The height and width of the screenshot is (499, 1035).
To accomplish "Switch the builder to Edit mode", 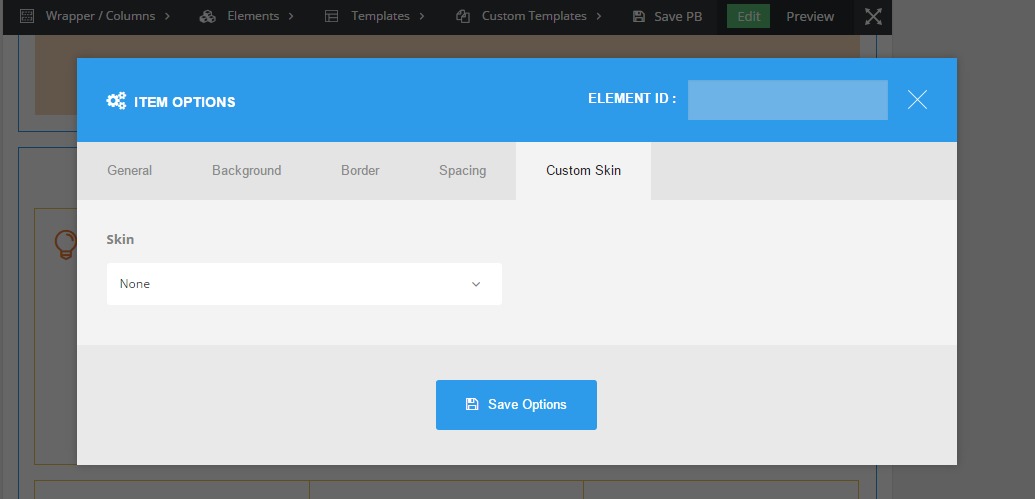I will 748,16.
